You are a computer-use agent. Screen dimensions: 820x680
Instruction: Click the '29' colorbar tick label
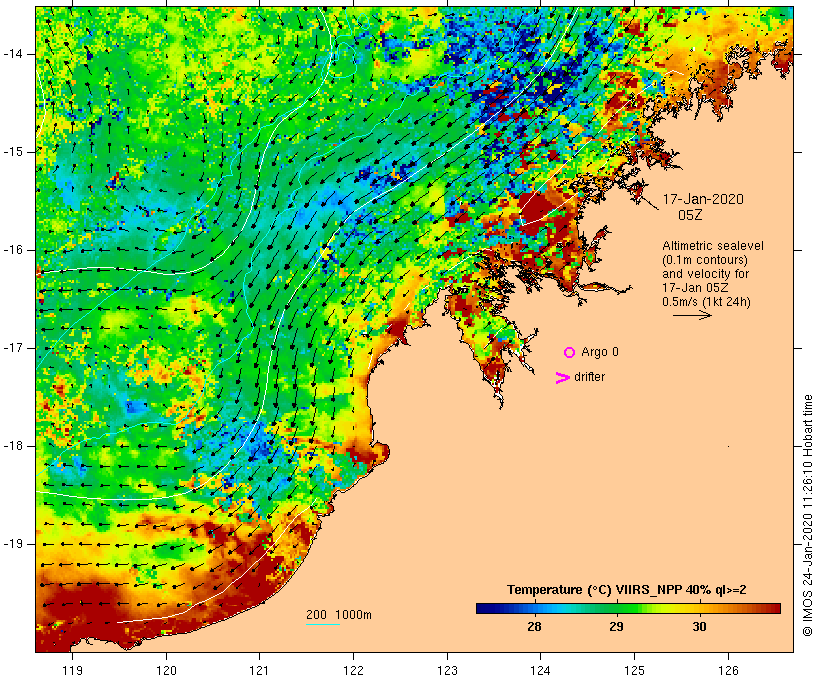click(x=617, y=626)
